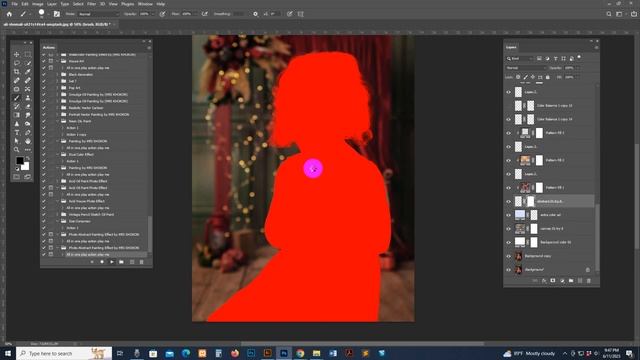Expand Realistic Vector Cartoon action set
The height and width of the screenshot is (360, 640).
(58, 108)
